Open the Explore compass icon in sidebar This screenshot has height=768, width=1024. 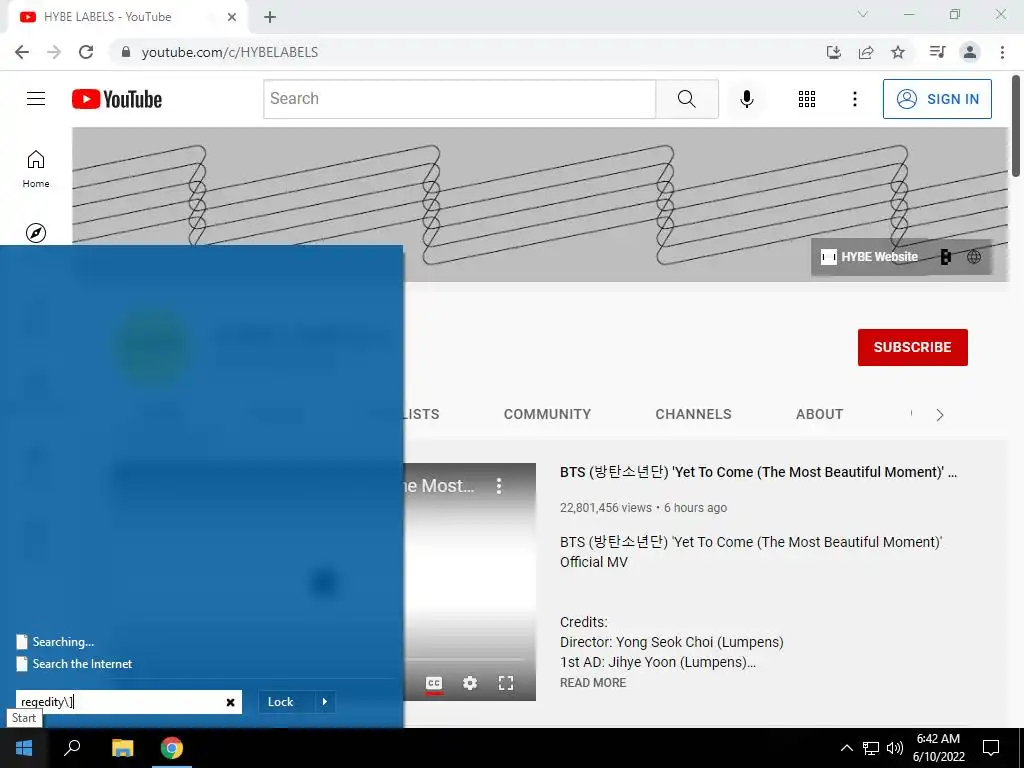36,232
